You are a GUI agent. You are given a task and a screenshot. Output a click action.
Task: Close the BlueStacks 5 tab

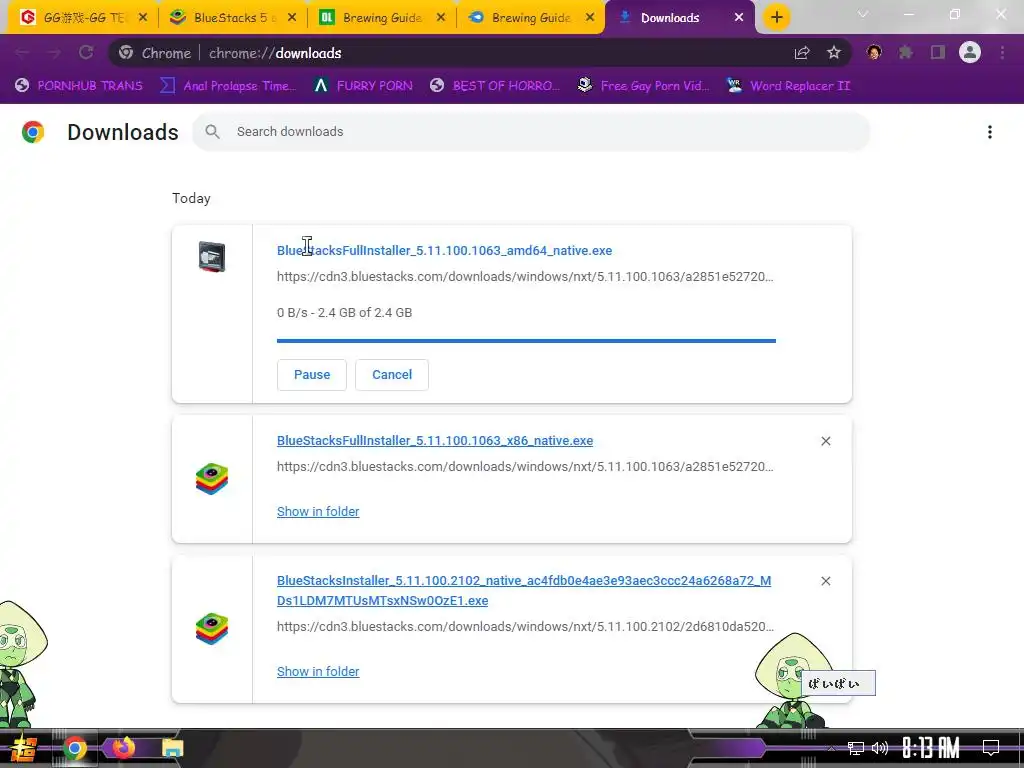coord(292,18)
